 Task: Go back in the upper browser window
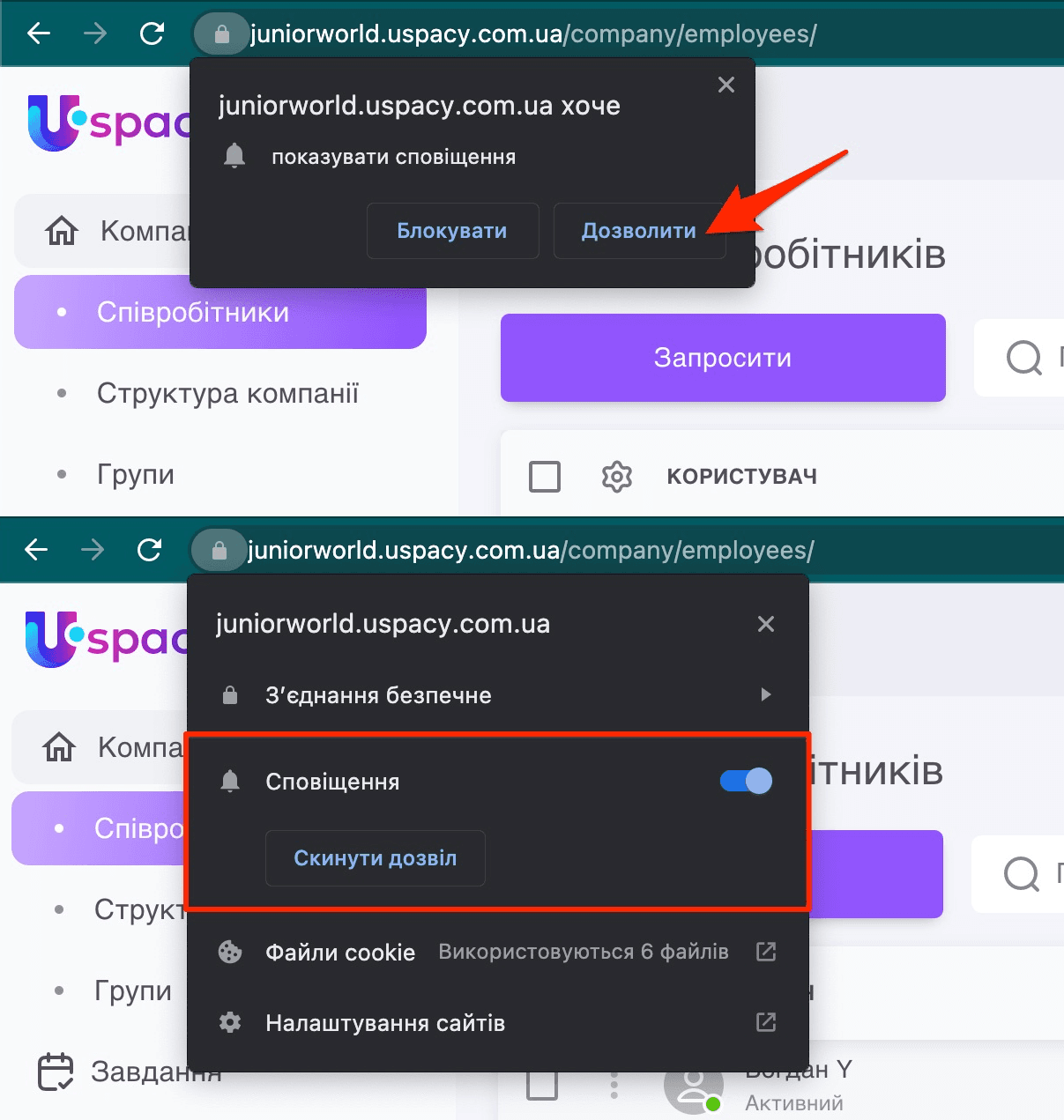[x=39, y=33]
